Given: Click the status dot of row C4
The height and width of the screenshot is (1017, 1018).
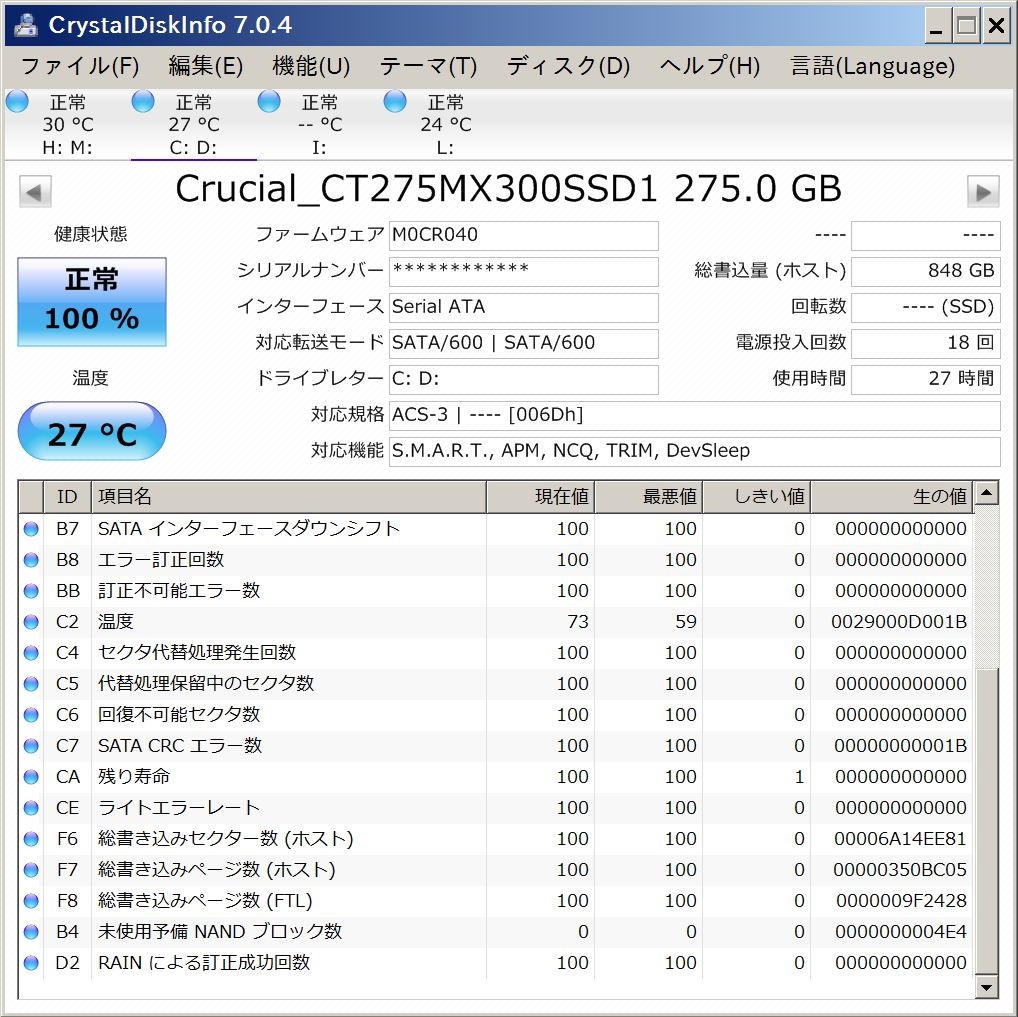Looking at the screenshot, I should pos(31,653).
